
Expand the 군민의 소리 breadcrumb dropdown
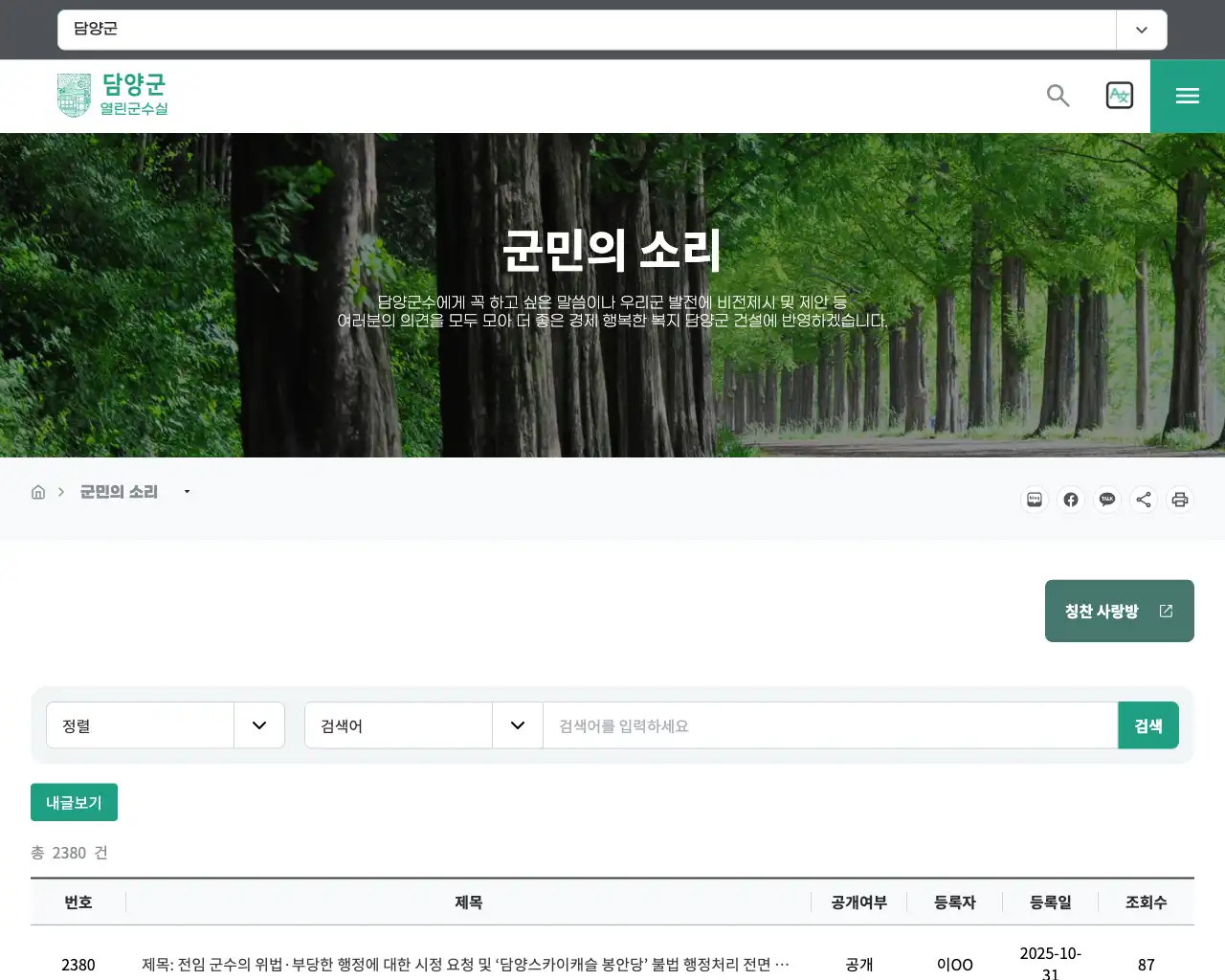tap(187, 491)
